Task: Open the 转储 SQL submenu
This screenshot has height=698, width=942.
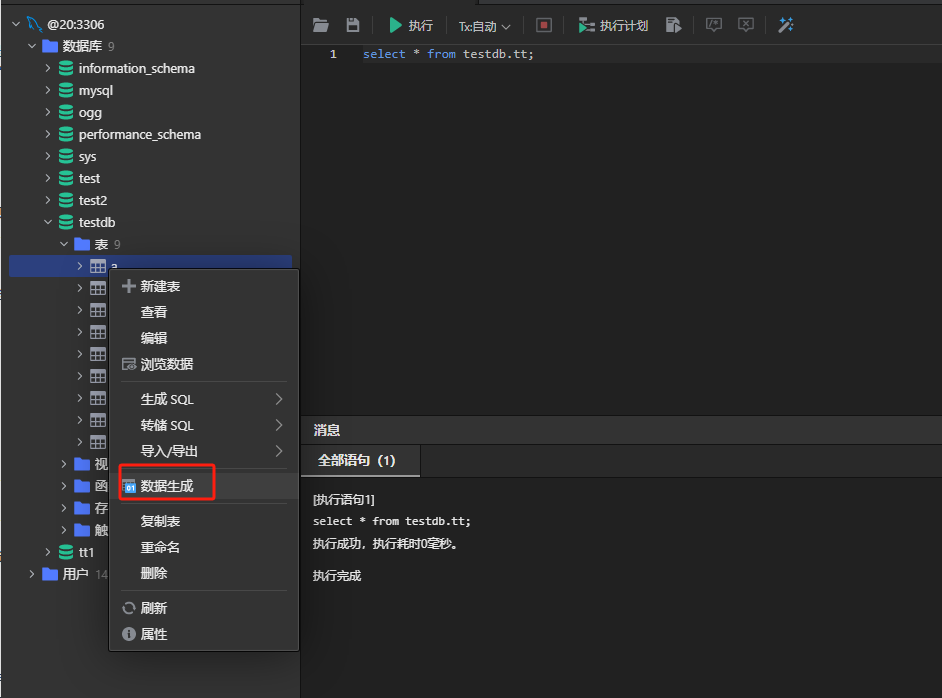Action: click(204, 425)
